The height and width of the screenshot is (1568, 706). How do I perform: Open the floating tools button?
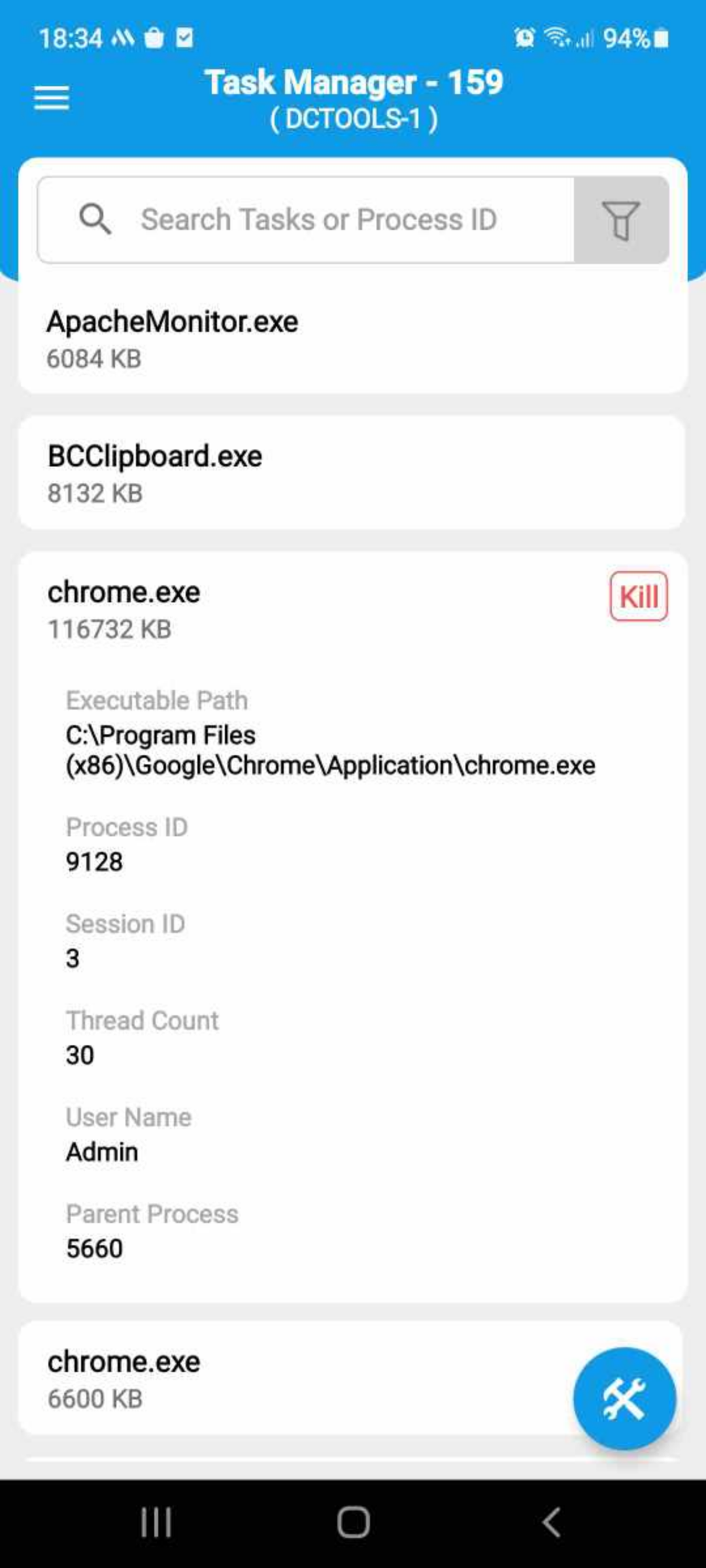(624, 1398)
